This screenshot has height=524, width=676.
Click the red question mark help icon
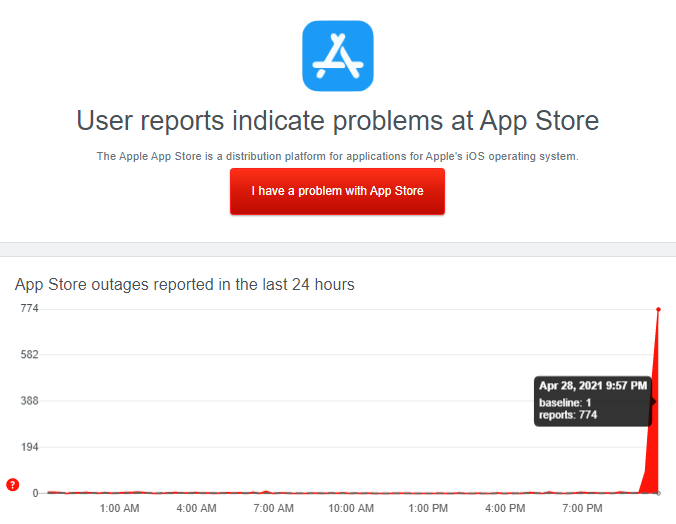tap(13, 485)
